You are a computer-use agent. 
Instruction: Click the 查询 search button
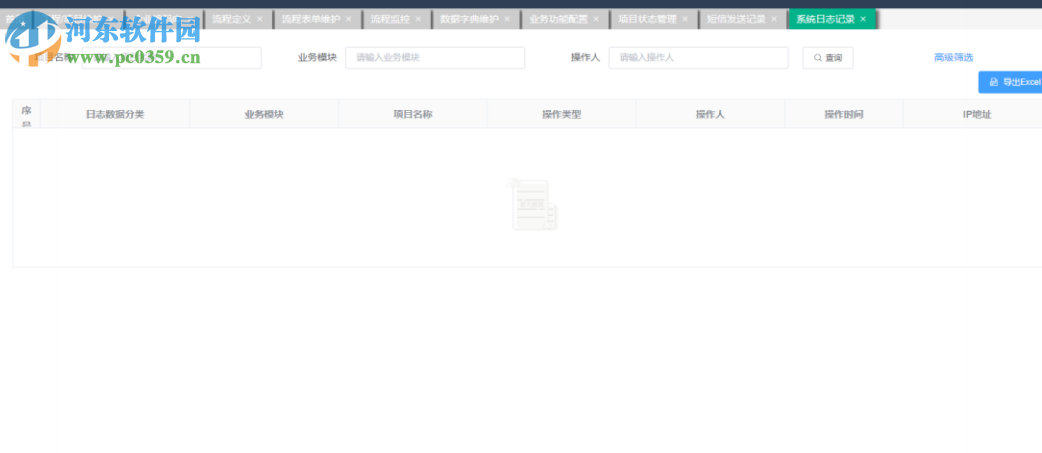[x=828, y=58]
